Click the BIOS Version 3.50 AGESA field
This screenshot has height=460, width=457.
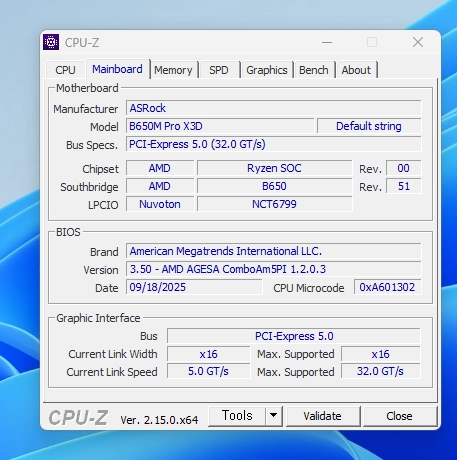tap(273, 269)
